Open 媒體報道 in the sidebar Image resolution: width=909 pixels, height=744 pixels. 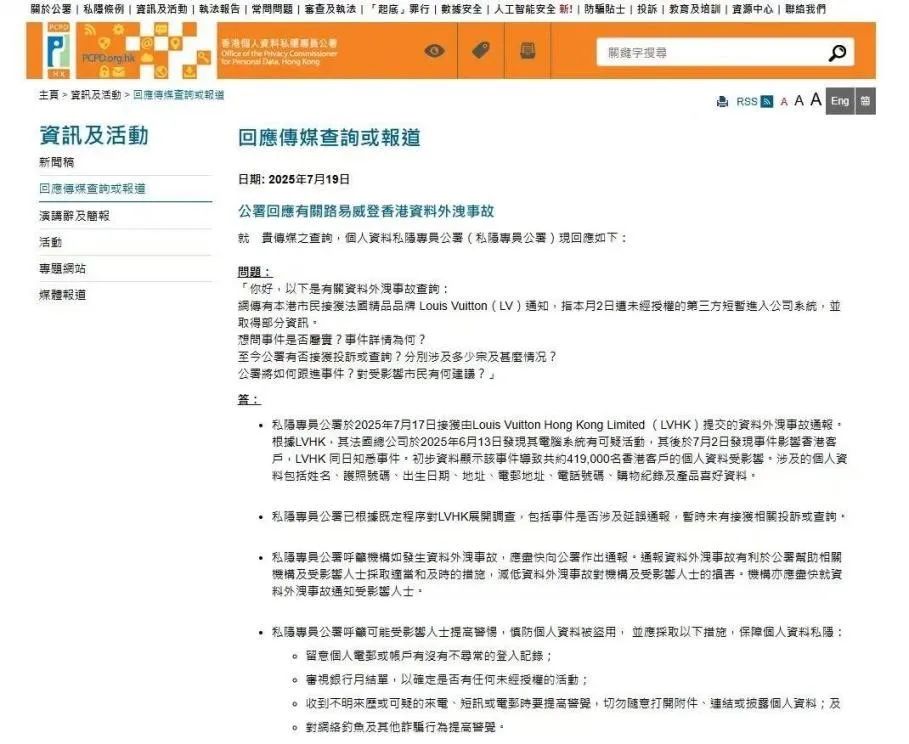[x=62, y=295]
